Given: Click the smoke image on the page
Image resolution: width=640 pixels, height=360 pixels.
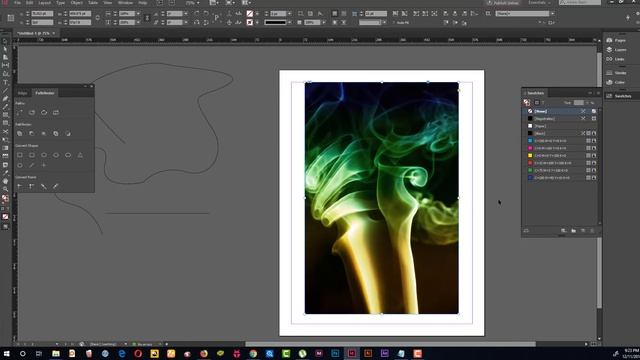Looking at the screenshot, I should tap(382, 198).
